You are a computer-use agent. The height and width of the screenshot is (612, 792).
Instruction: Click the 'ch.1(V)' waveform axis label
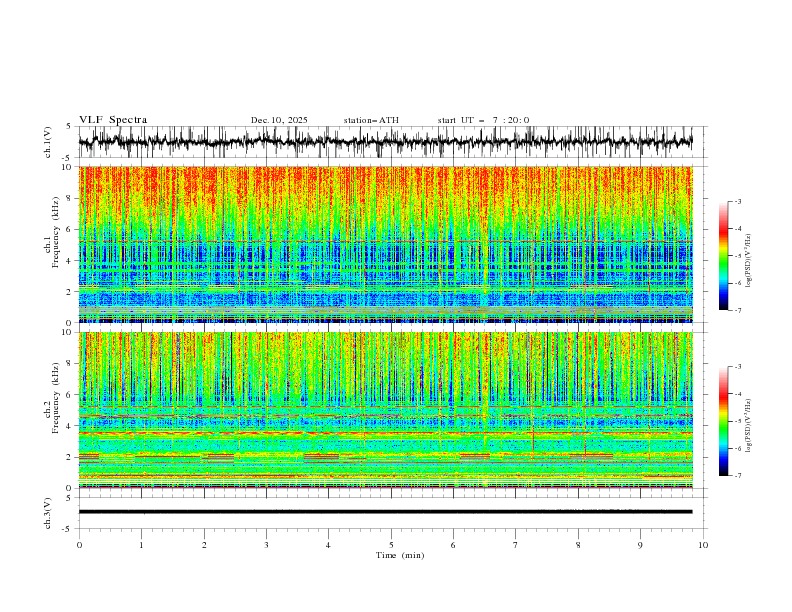click(48, 142)
